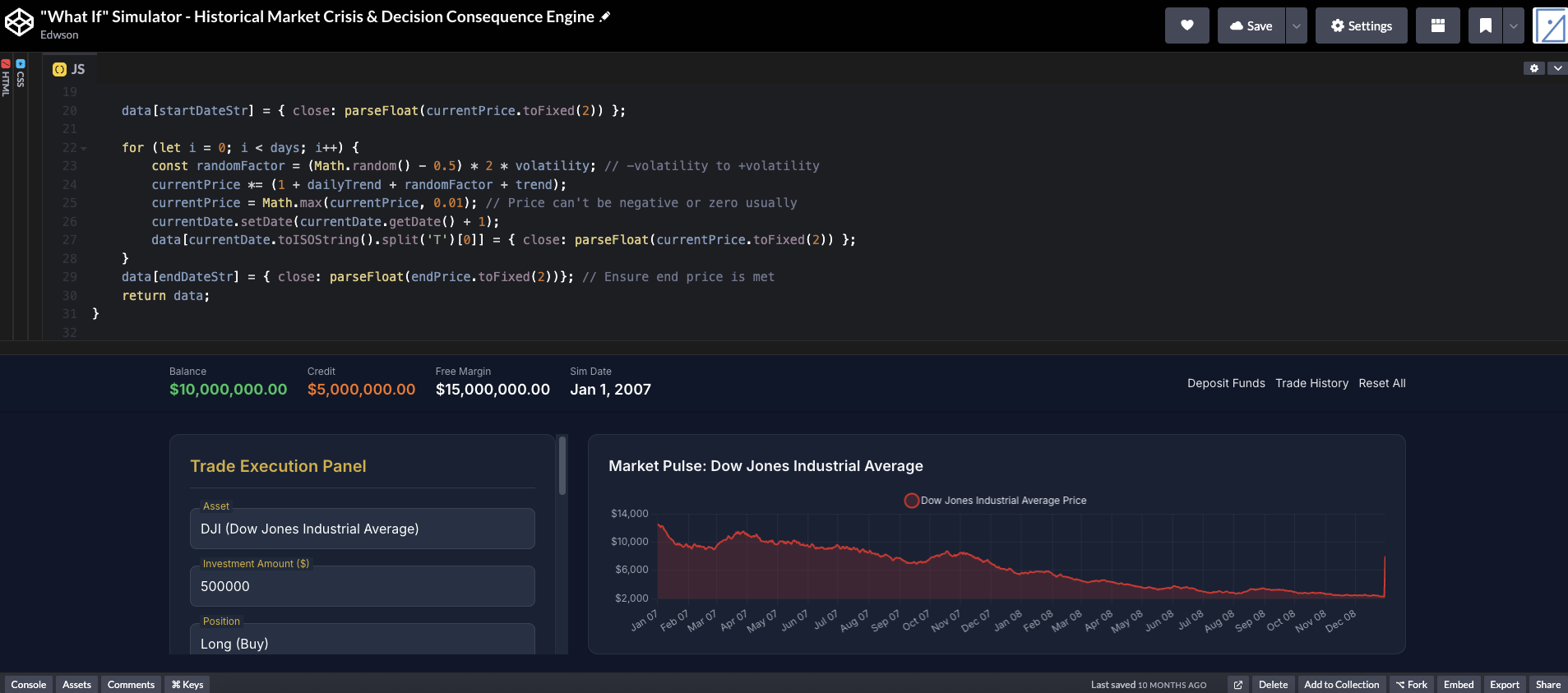The height and width of the screenshot is (693, 1568).
Task: Open the Embed options
Action: [x=1459, y=684]
